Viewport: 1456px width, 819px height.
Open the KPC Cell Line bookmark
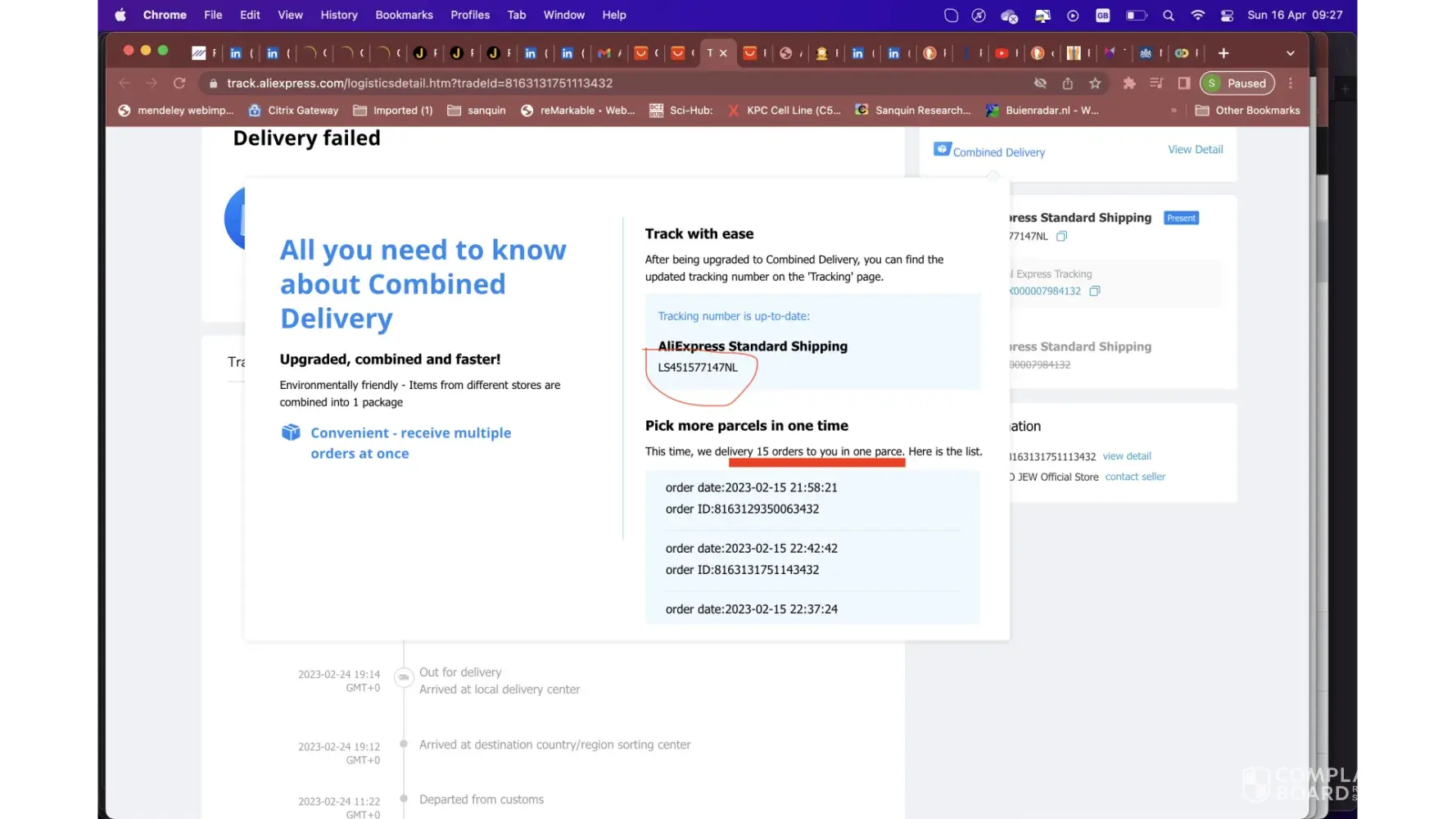pyautogui.click(x=784, y=111)
